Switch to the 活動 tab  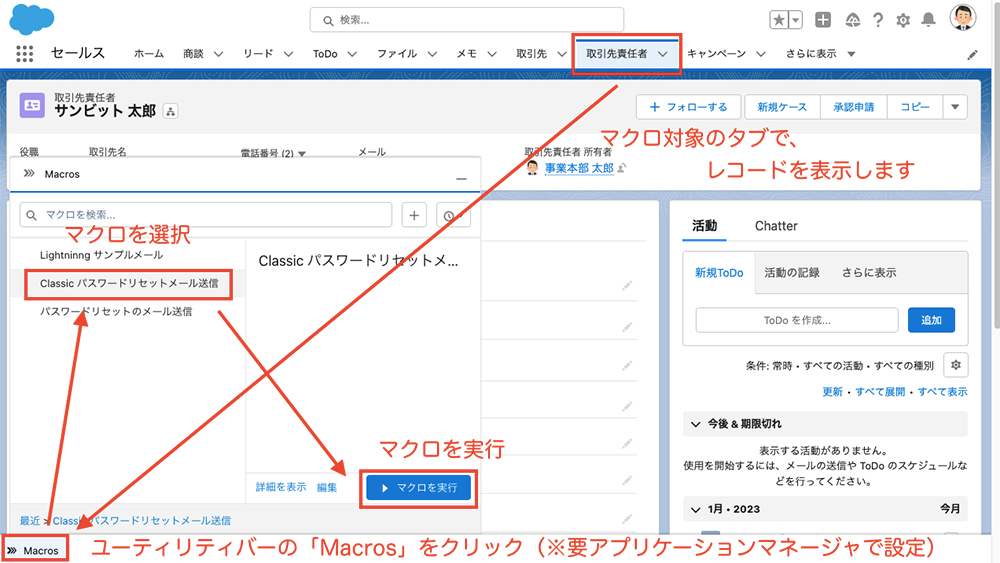(704, 226)
